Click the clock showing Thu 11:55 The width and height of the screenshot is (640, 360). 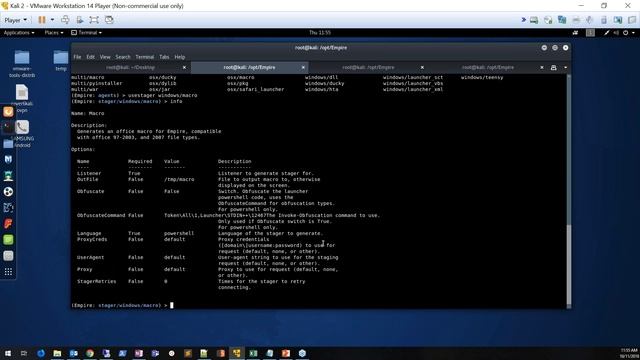(320, 33)
